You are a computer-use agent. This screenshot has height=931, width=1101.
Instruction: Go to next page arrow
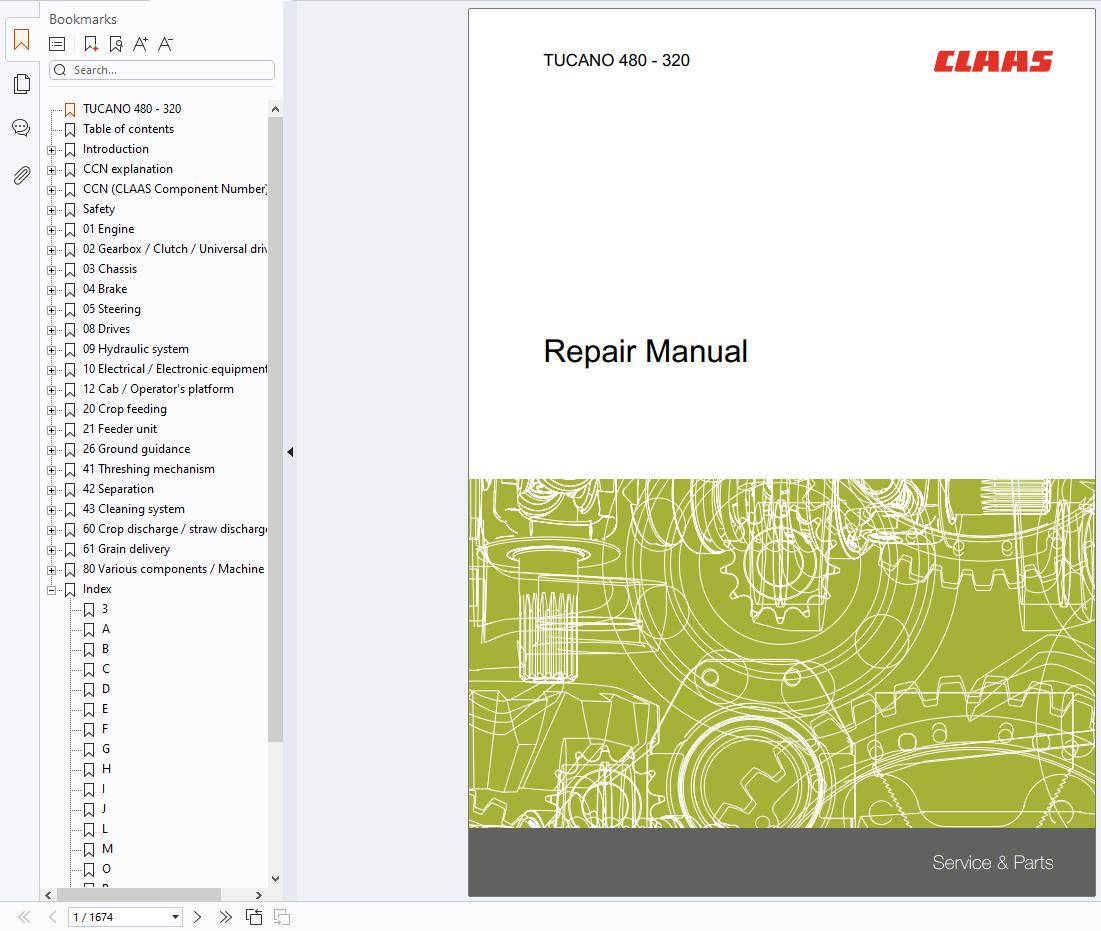197,917
